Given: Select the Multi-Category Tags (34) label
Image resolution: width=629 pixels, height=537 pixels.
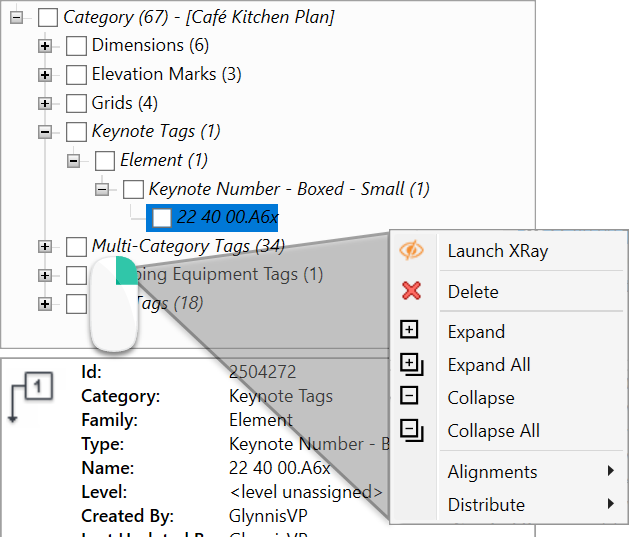Looking at the screenshot, I should (x=188, y=246).
